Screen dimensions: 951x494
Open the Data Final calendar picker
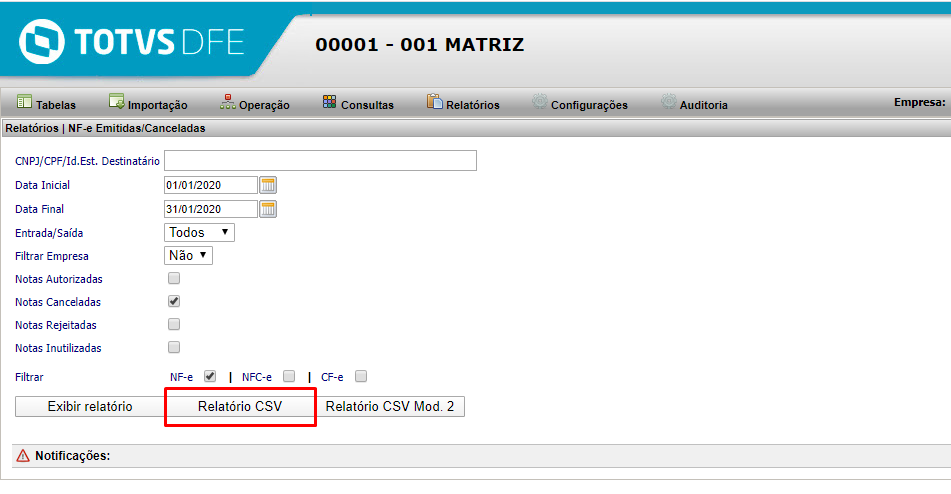268,209
